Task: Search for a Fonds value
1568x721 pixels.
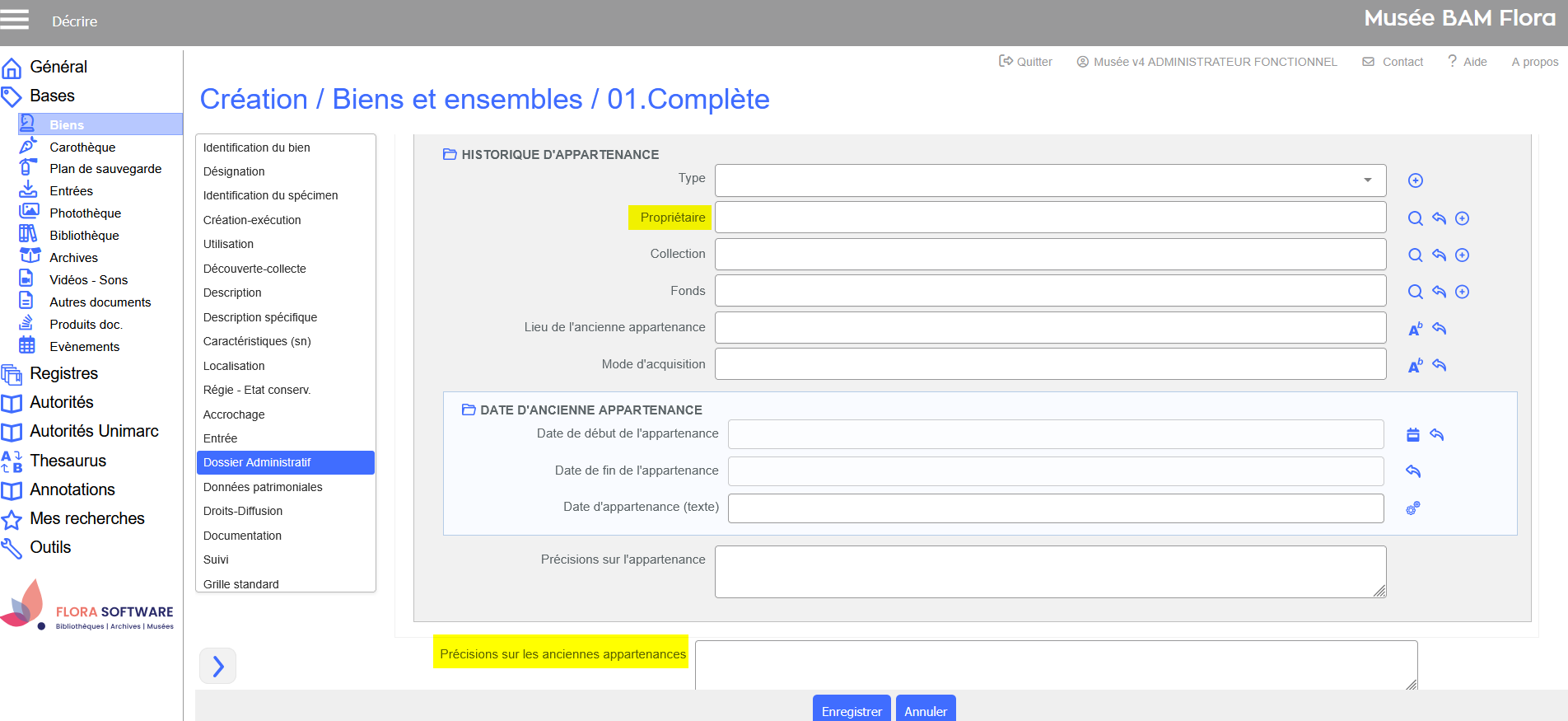Action: click(1416, 292)
